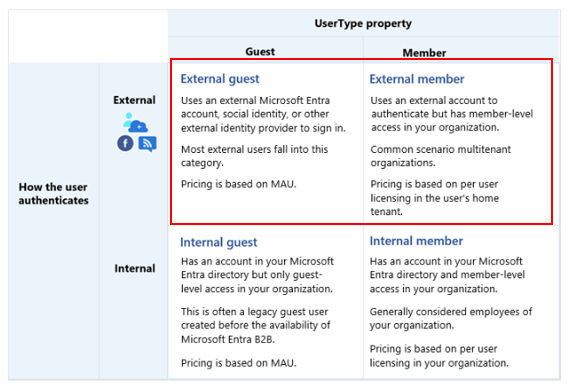Screen dimensions: 569x384
Task: Select the Guest column header
Action: (x=260, y=52)
